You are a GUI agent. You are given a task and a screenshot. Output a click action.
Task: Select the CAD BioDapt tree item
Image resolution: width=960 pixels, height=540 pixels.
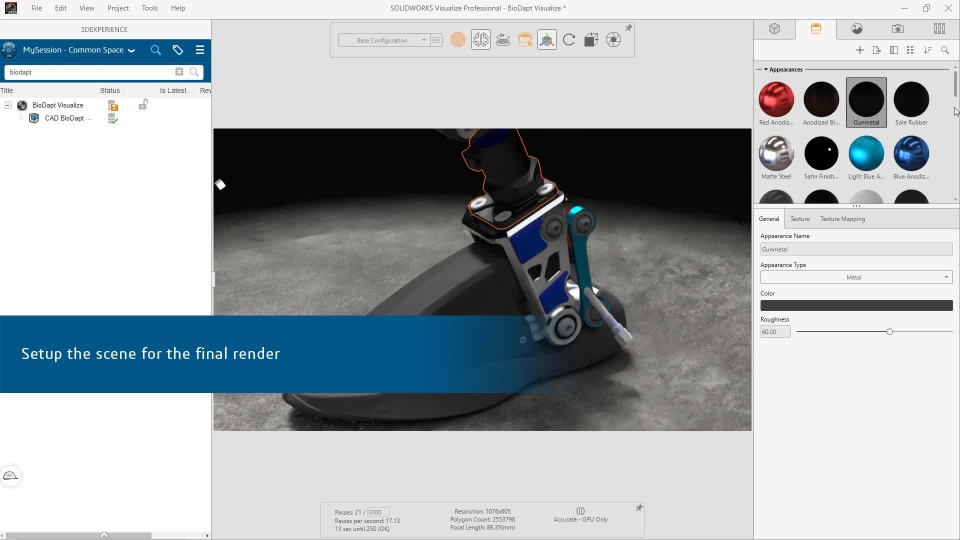pyautogui.click(x=67, y=118)
